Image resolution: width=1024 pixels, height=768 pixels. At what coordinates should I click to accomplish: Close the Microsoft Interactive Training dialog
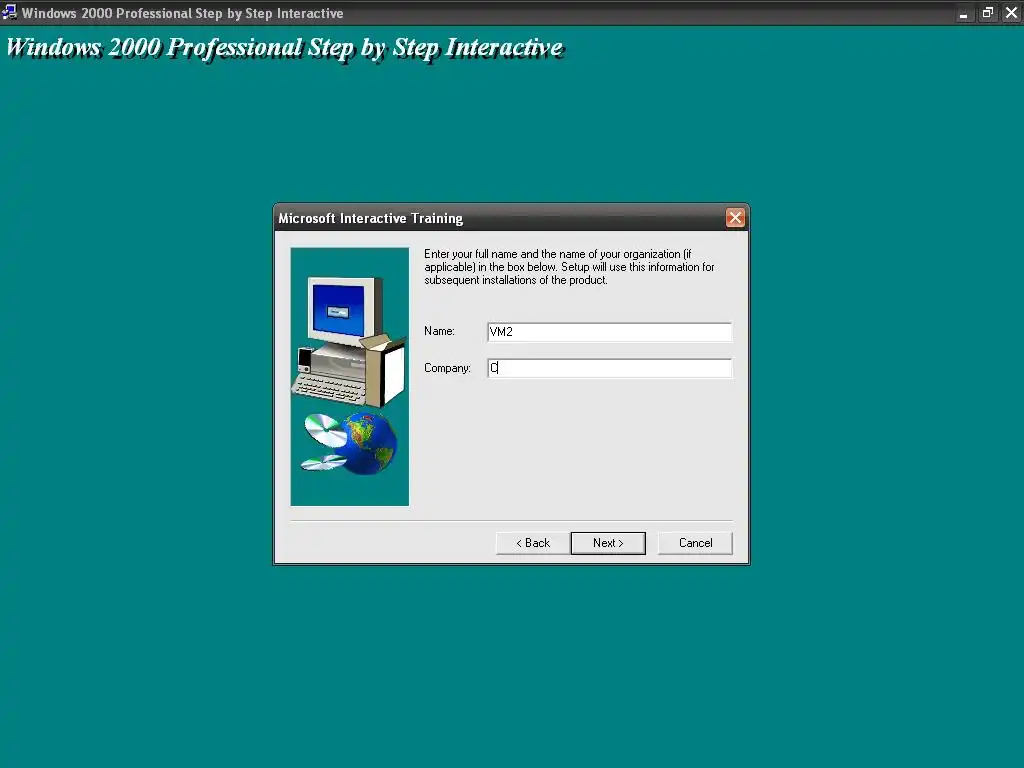click(735, 217)
